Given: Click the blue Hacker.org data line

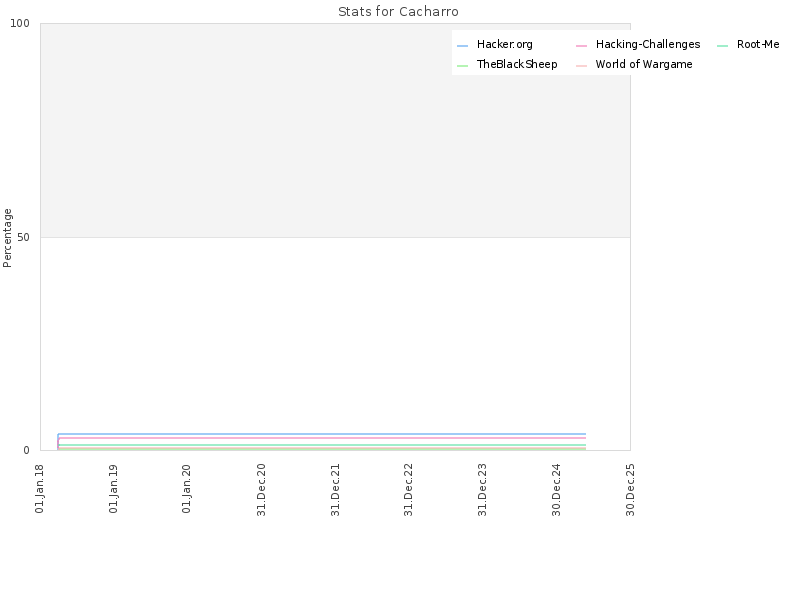Looking at the screenshot, I should (321, 434).
